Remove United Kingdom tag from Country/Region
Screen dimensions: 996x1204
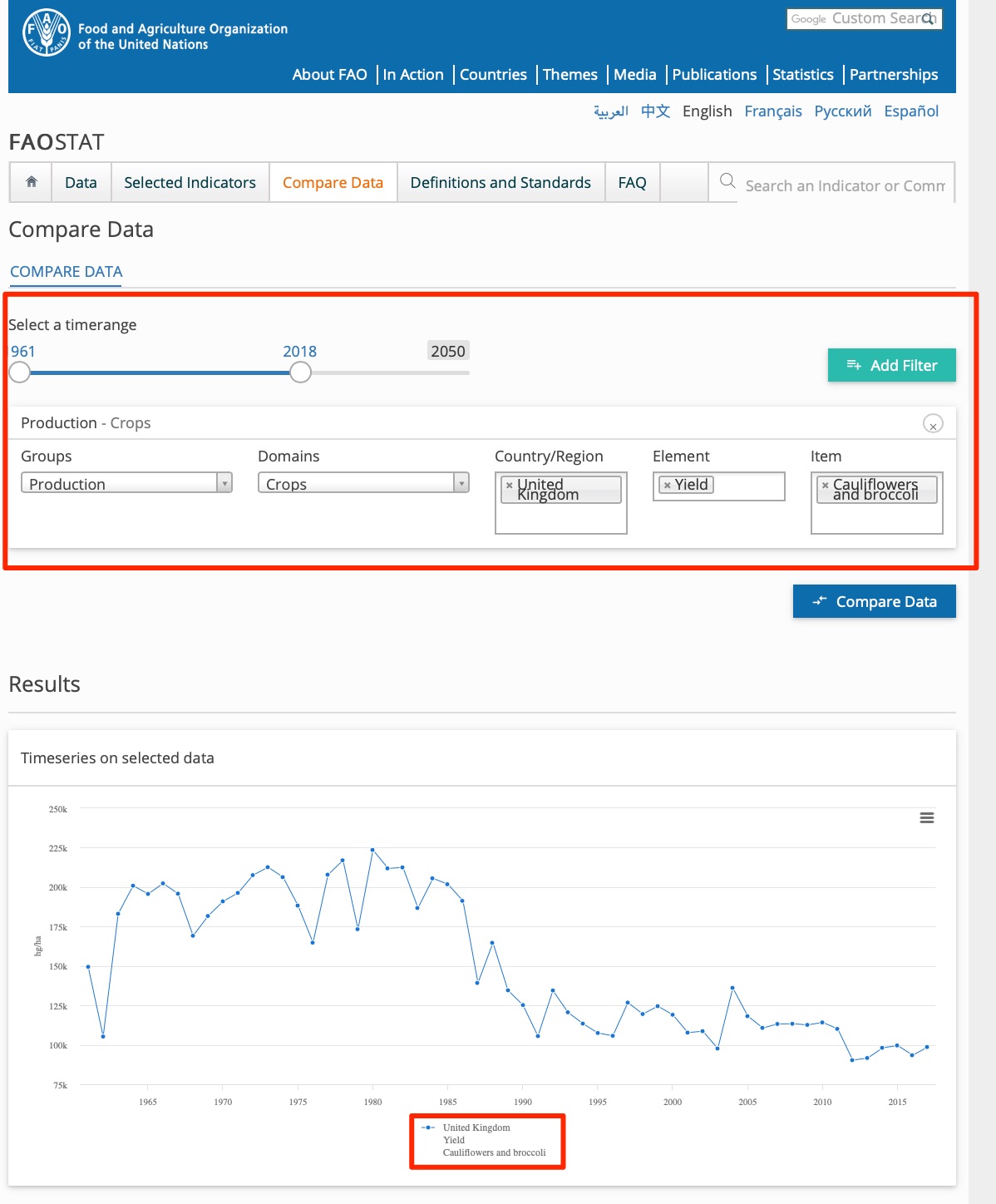click(510, 486)
